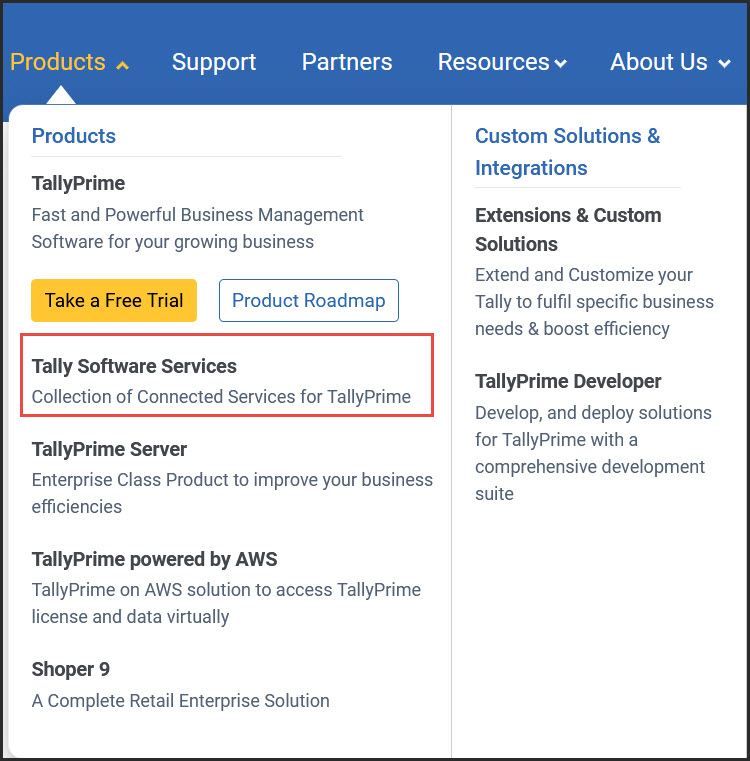The height and width of the screenshot is (761, 750).
Task: Expand the Resources dropdown
Action: pos(502,62)
